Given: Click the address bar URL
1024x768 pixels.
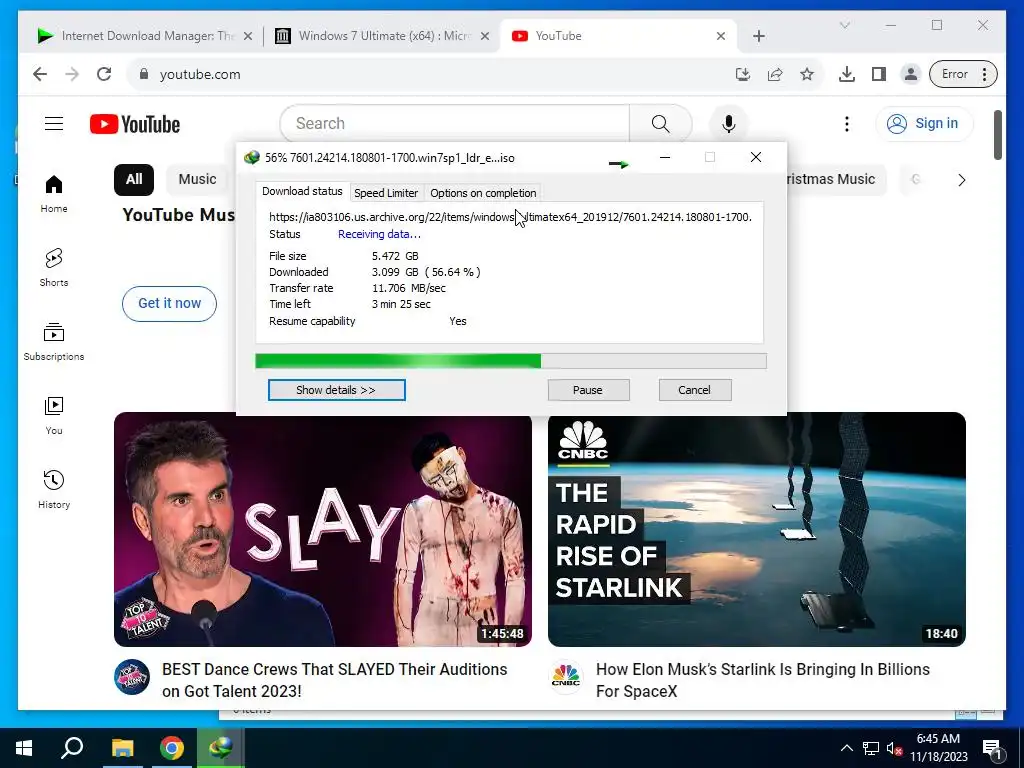Looking at the screenshot, I should click(200, 74).
